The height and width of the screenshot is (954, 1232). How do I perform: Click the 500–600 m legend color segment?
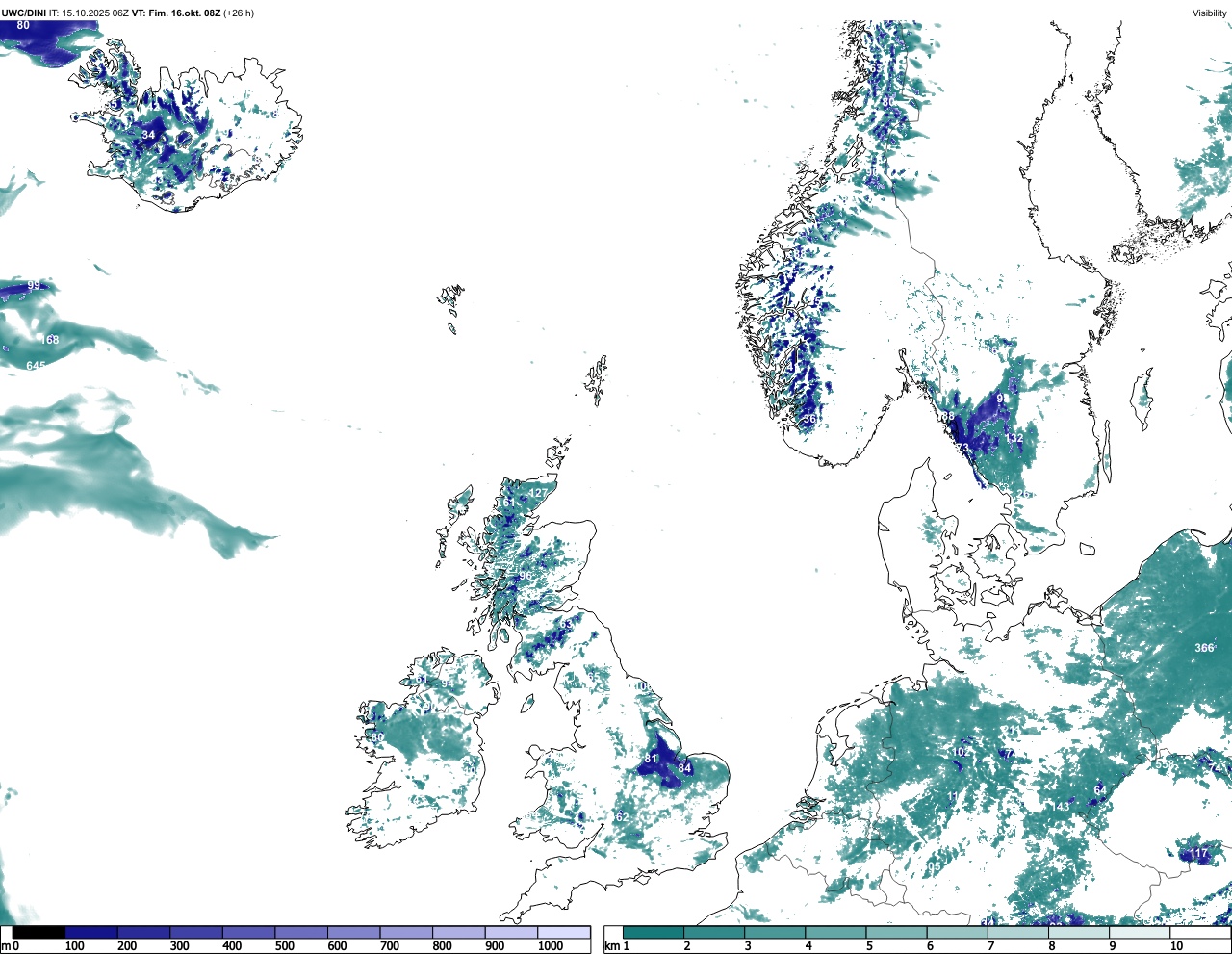[301, 932]
